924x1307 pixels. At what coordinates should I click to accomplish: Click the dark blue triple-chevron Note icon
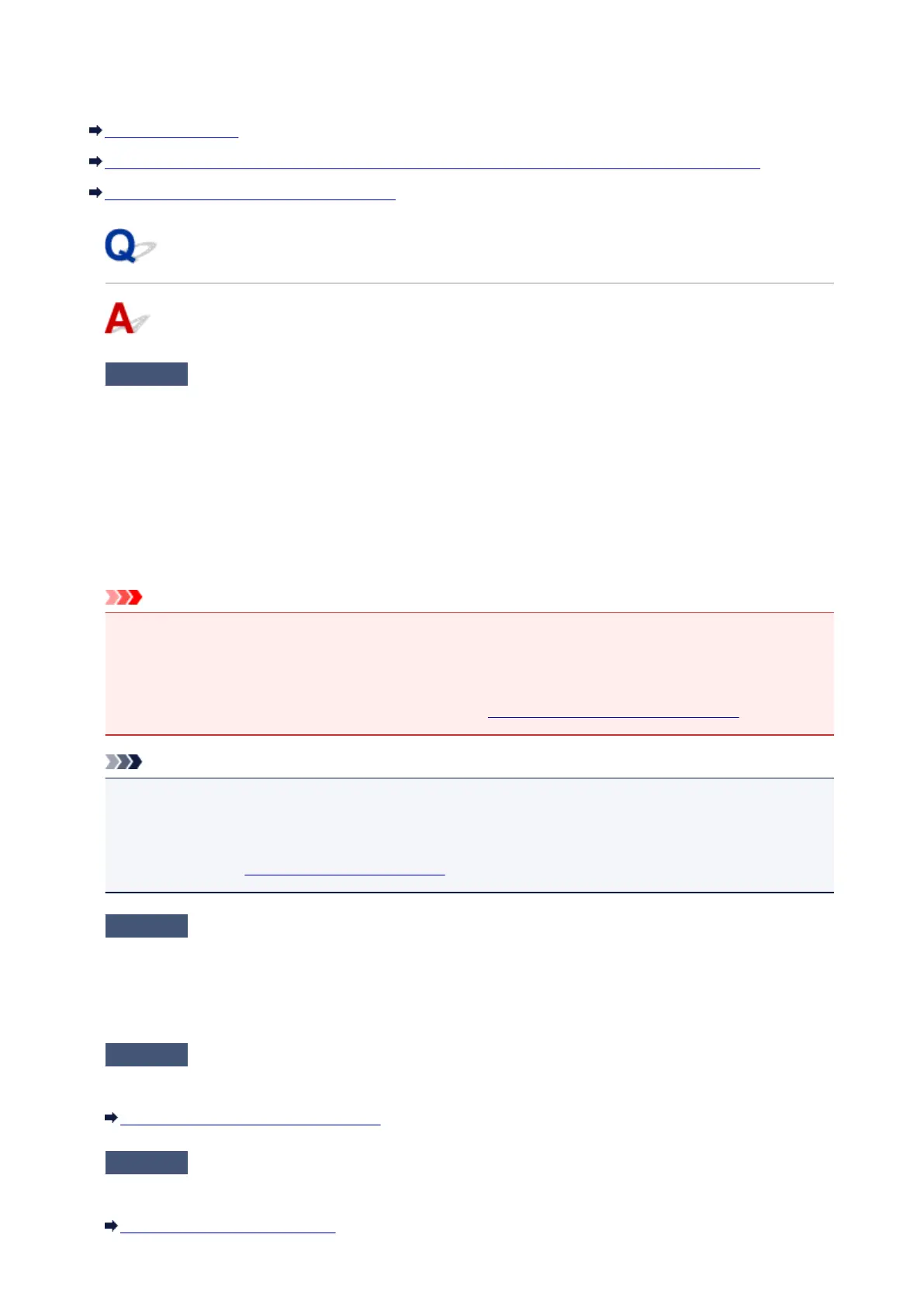point(124,761)
